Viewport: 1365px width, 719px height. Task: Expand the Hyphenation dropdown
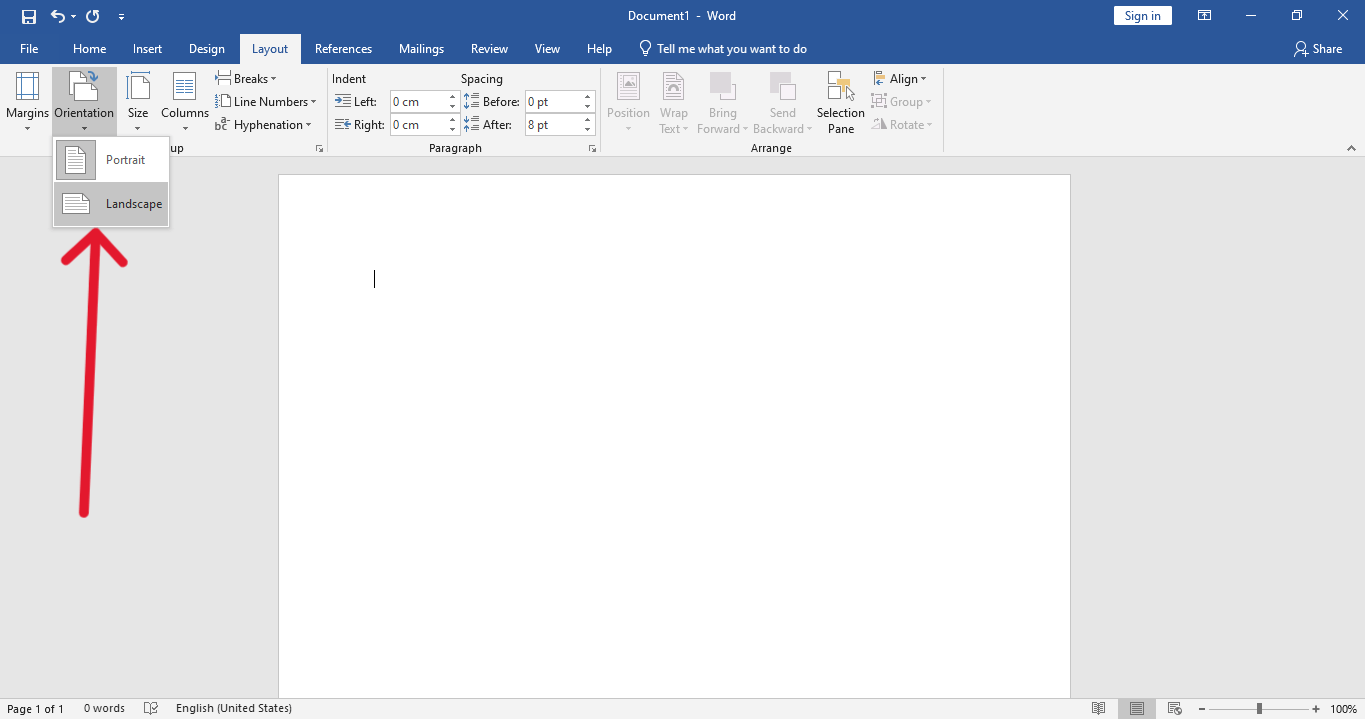[263, 124]
